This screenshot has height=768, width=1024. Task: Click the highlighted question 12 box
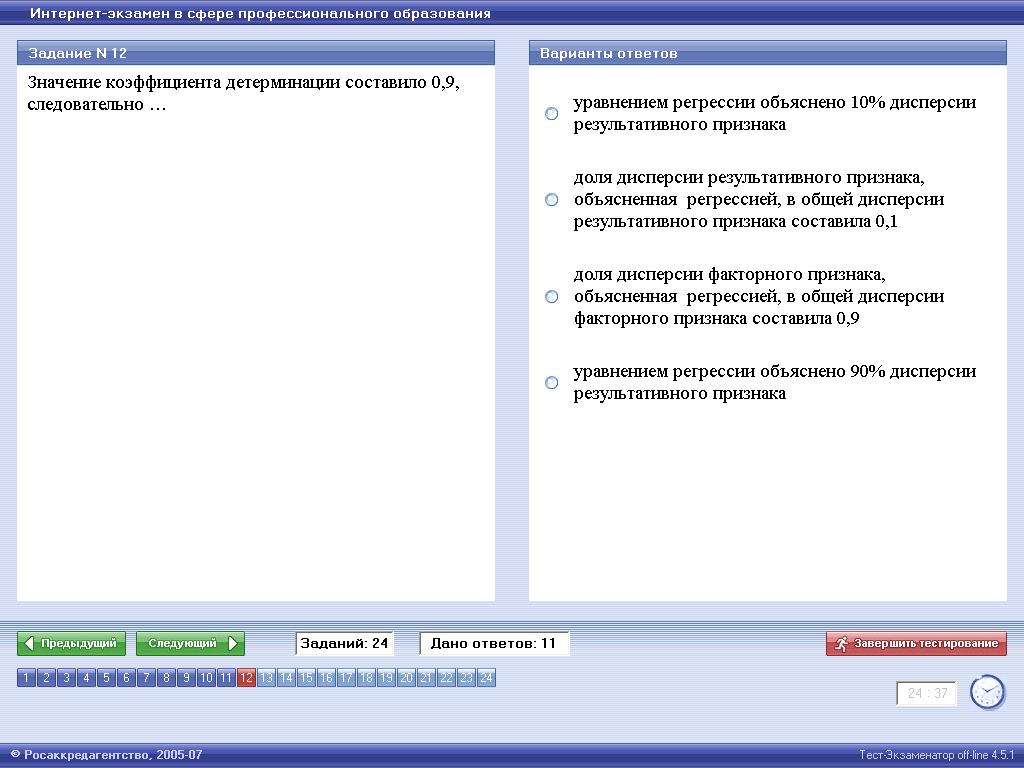tap(246, 678)
